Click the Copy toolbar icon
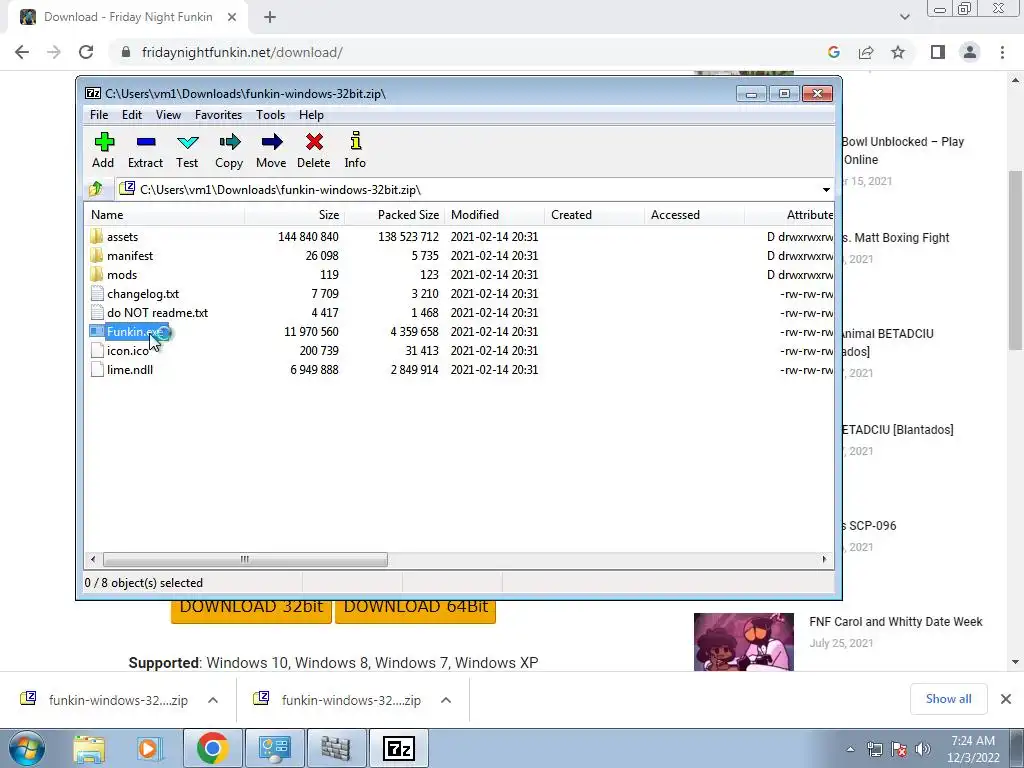The width and height of the screenshot is (1024, 768). pos(229,150)
